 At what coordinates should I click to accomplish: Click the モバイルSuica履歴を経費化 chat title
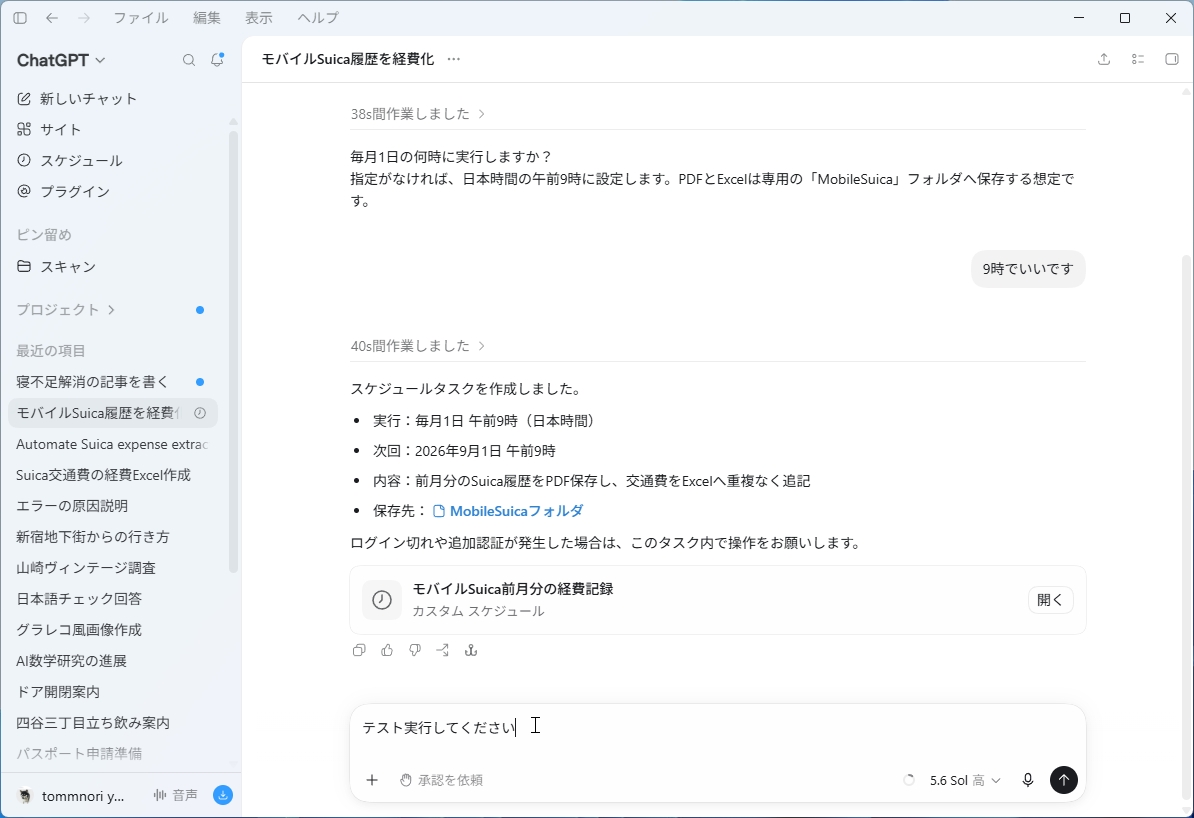click(347, 59)
